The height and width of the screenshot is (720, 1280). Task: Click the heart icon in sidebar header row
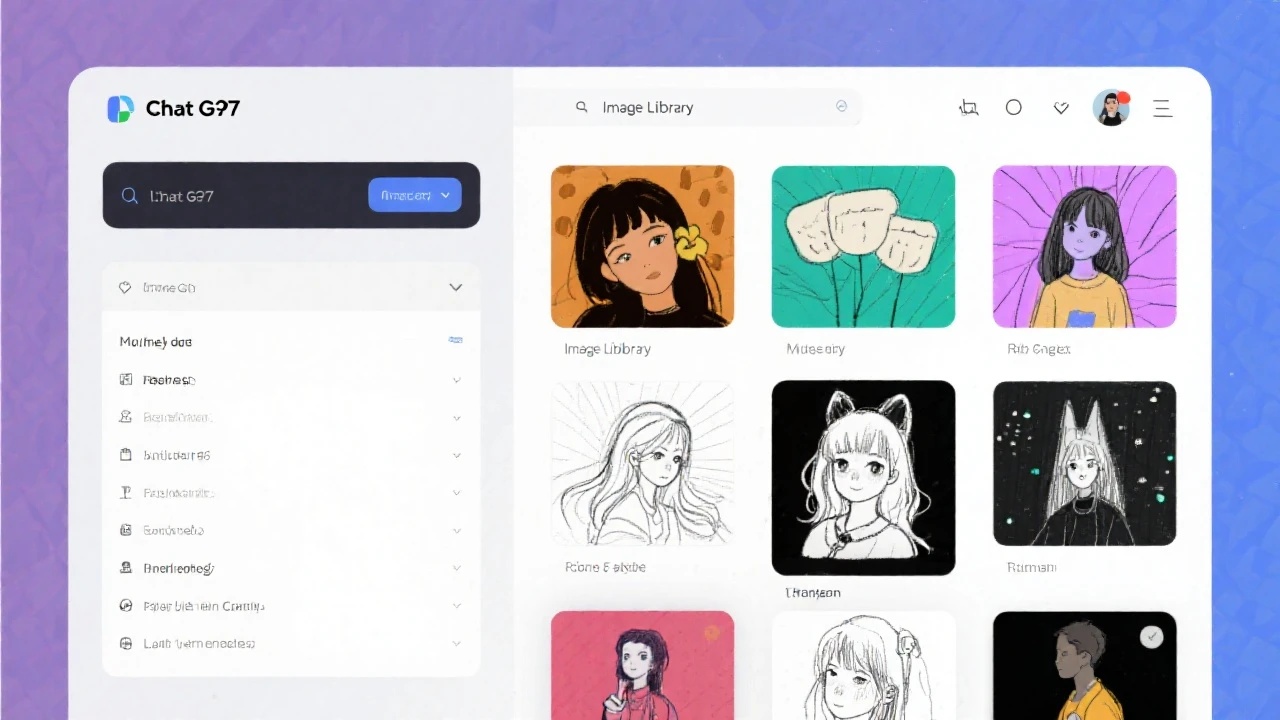pyautogui.click(x=125, y=287)
